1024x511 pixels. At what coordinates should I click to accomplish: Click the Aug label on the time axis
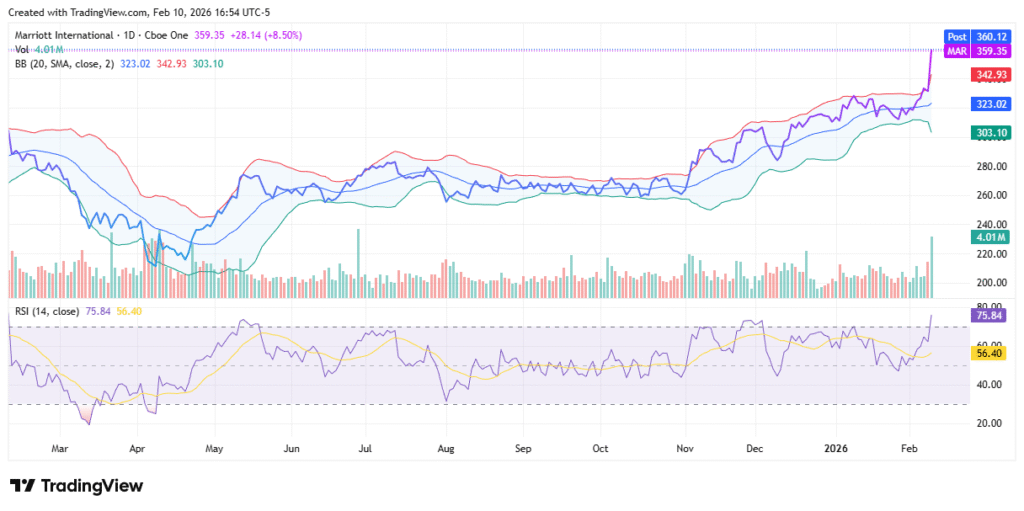coord(446,451)
